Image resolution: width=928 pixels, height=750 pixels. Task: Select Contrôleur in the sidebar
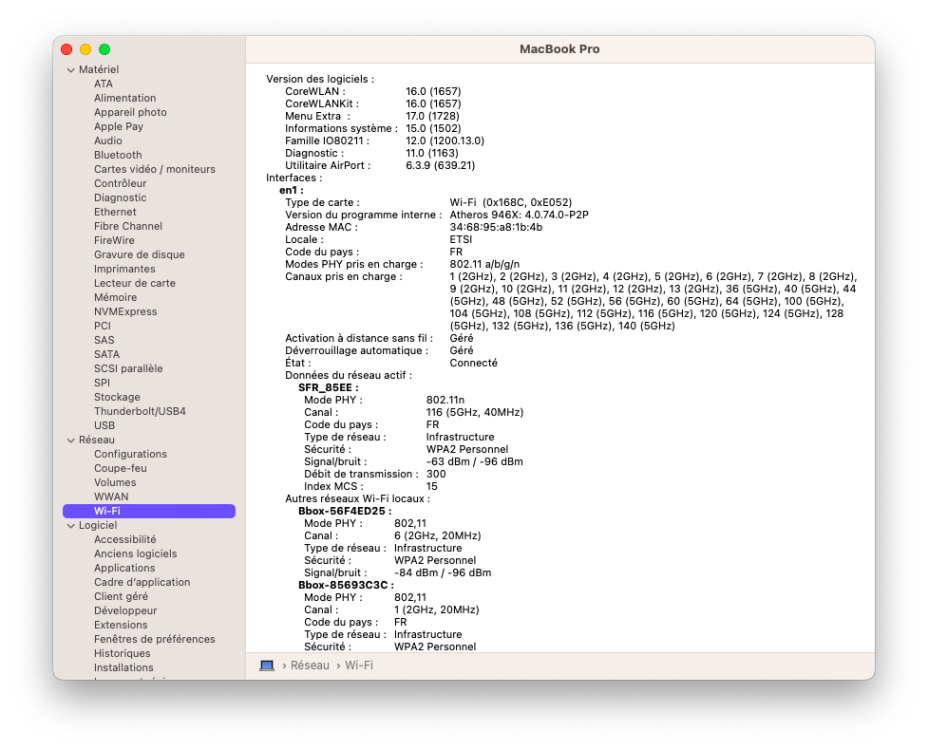coord(120,184)
